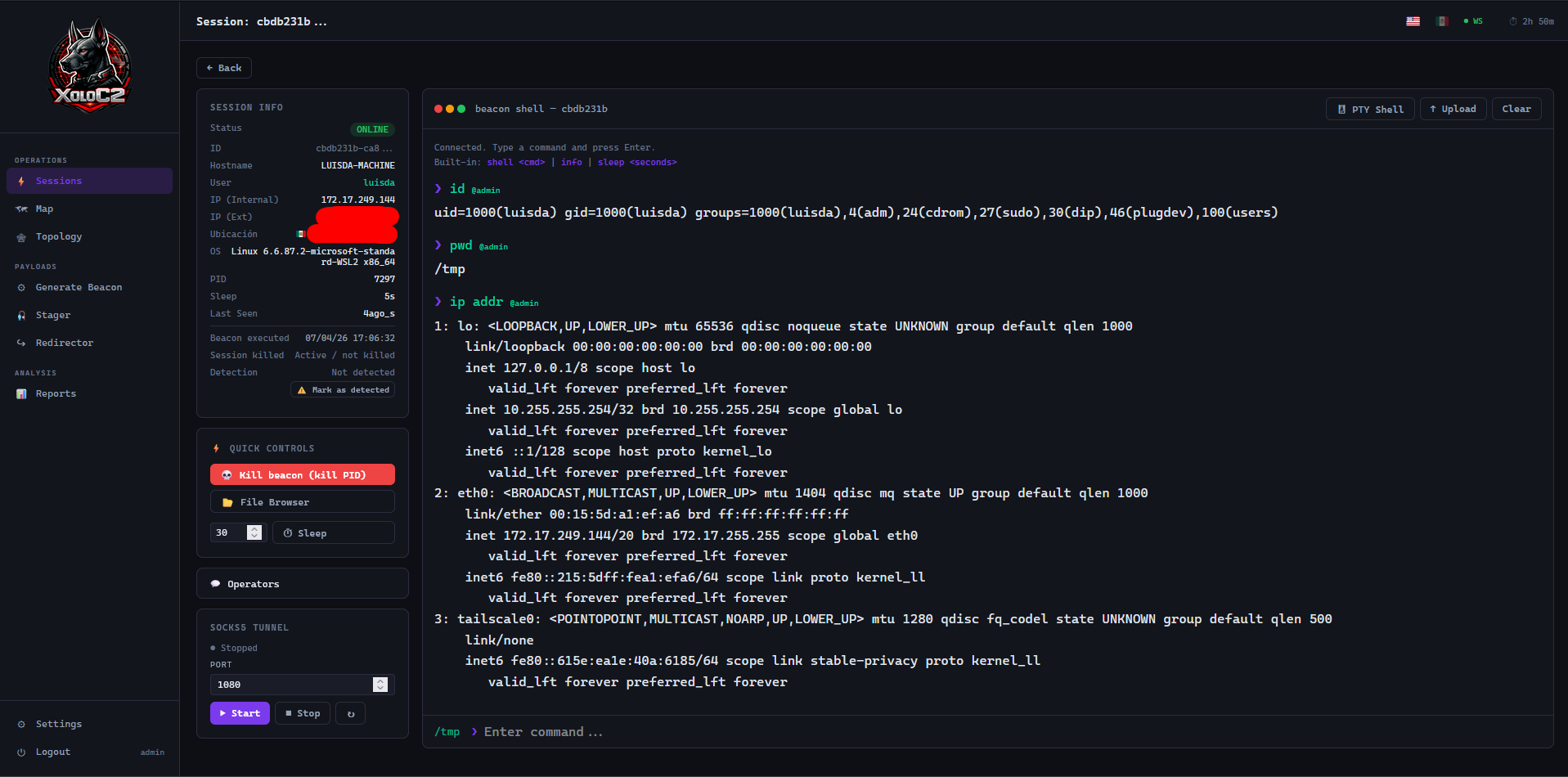Open Generate Beacon under Payloads
Screen dimensions: 1568x777
(79, 288)
